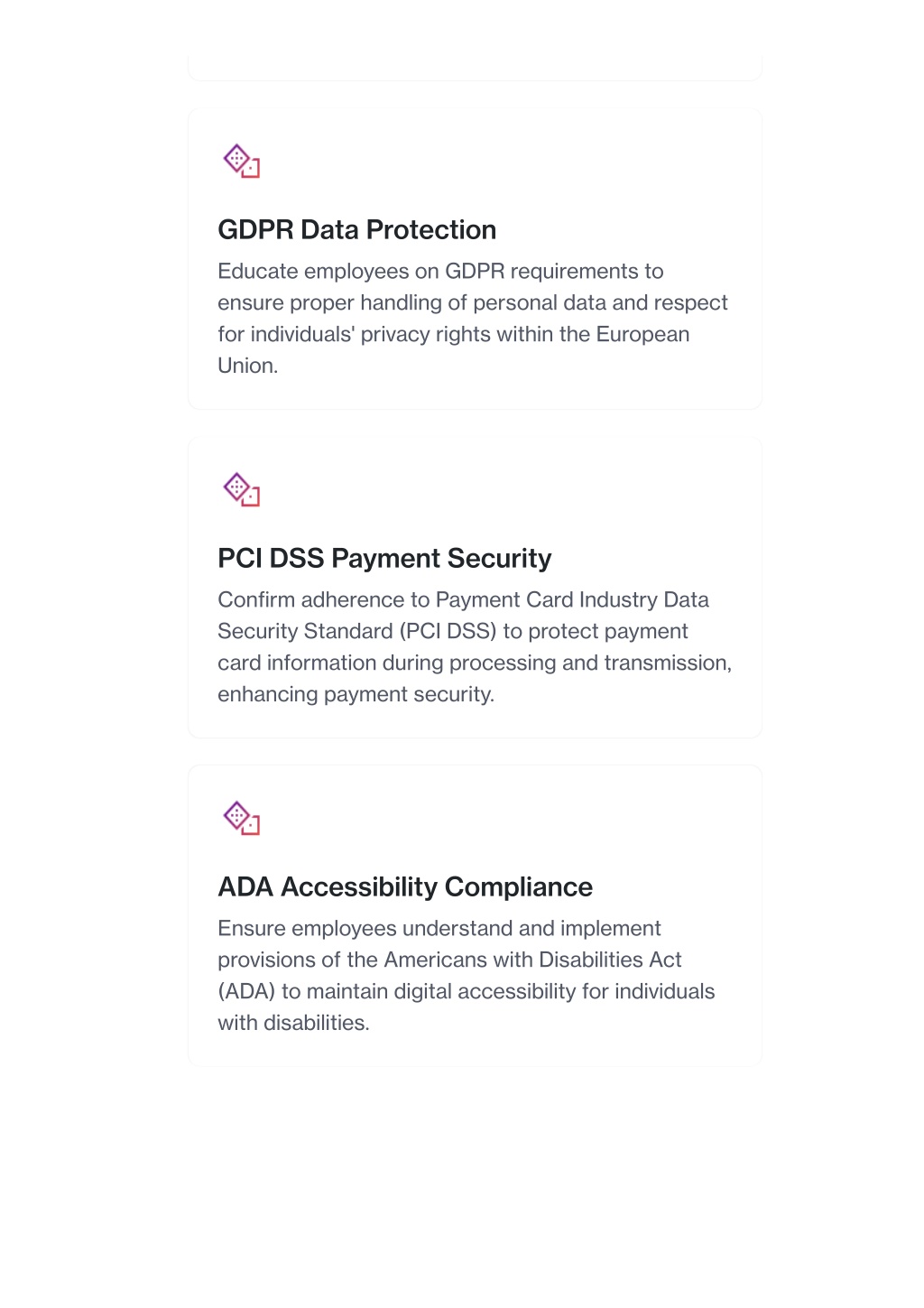Viewport: 924px width, 1308px height.
Task: Click 'with disabilities.' final line of ADA card
Action: [294, 1023]
